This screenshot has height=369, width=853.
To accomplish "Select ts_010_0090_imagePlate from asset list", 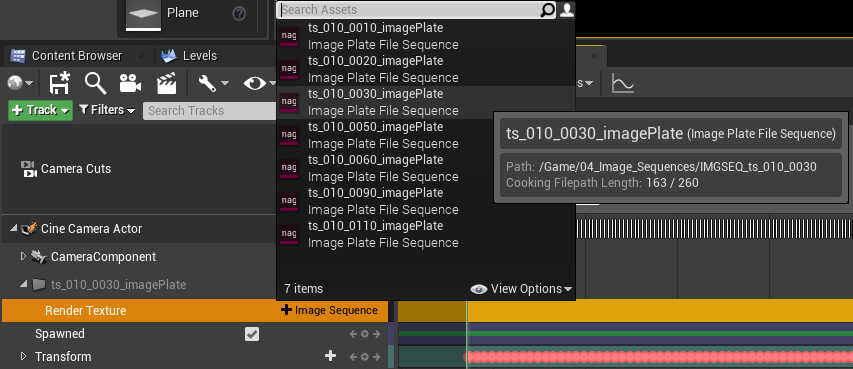I will click(x=425, y=201).
